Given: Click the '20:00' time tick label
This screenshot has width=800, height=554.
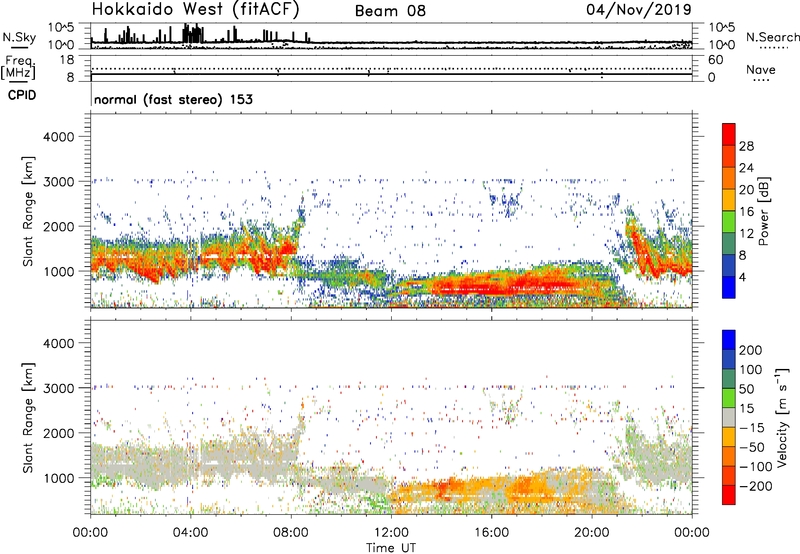Looking at the screenshot, I should 591,533.
